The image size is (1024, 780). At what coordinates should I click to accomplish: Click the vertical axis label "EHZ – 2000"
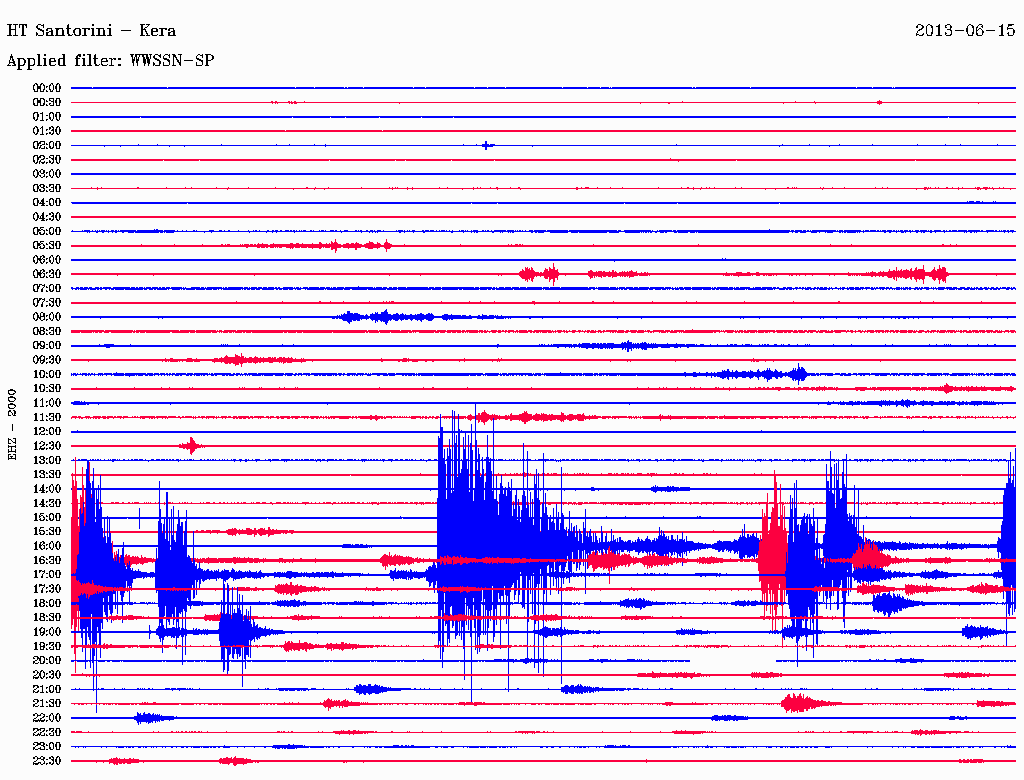coord(12,425)
